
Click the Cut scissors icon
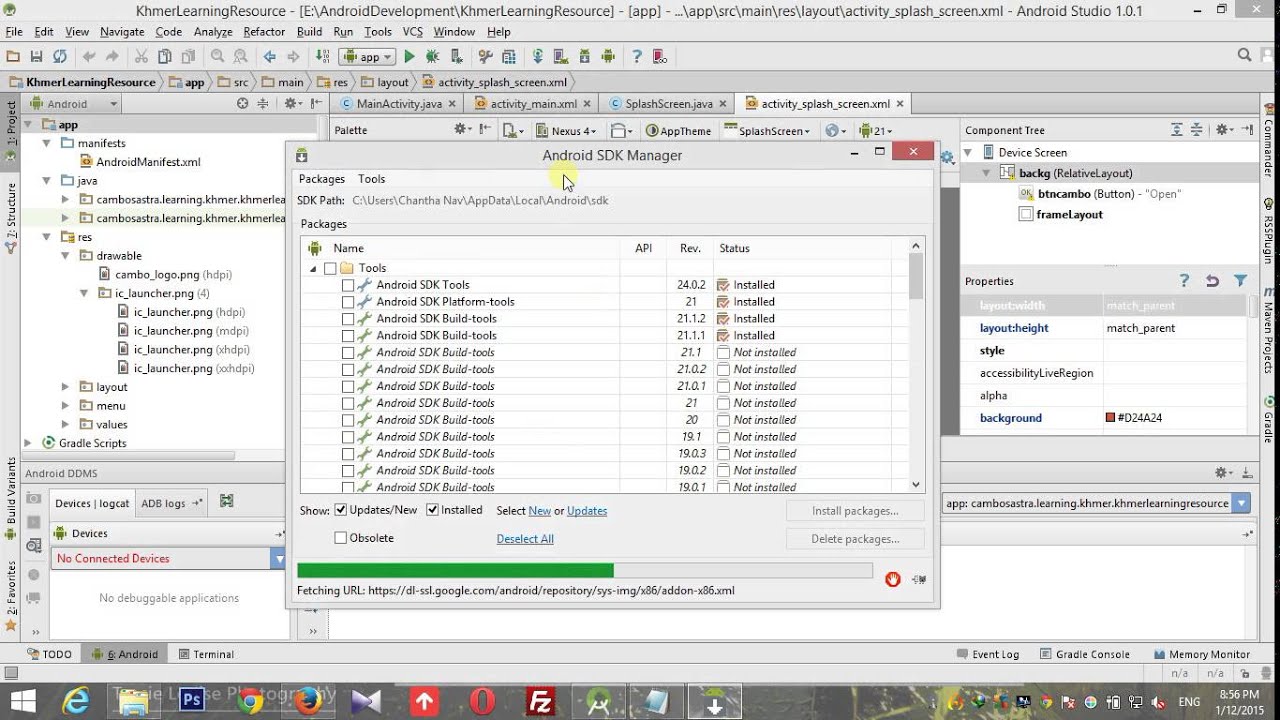coord(141,57)
